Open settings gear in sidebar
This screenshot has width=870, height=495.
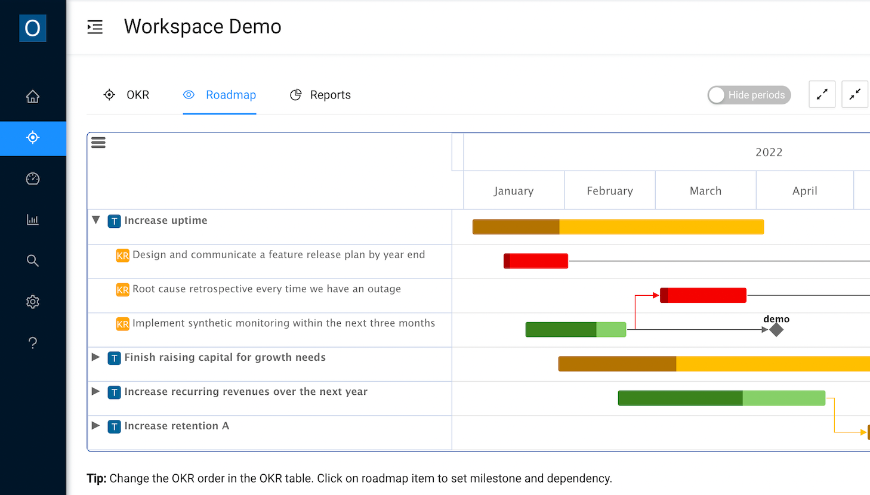pos(33,302)
